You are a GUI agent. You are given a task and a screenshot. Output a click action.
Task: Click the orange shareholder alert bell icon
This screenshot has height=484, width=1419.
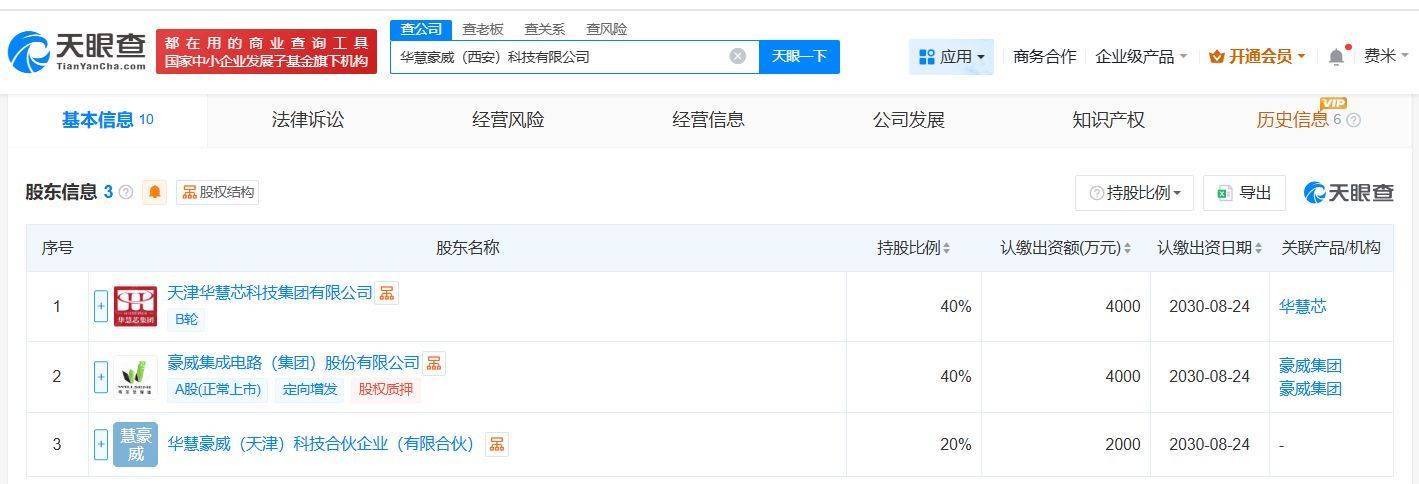[x=154, y=192]
